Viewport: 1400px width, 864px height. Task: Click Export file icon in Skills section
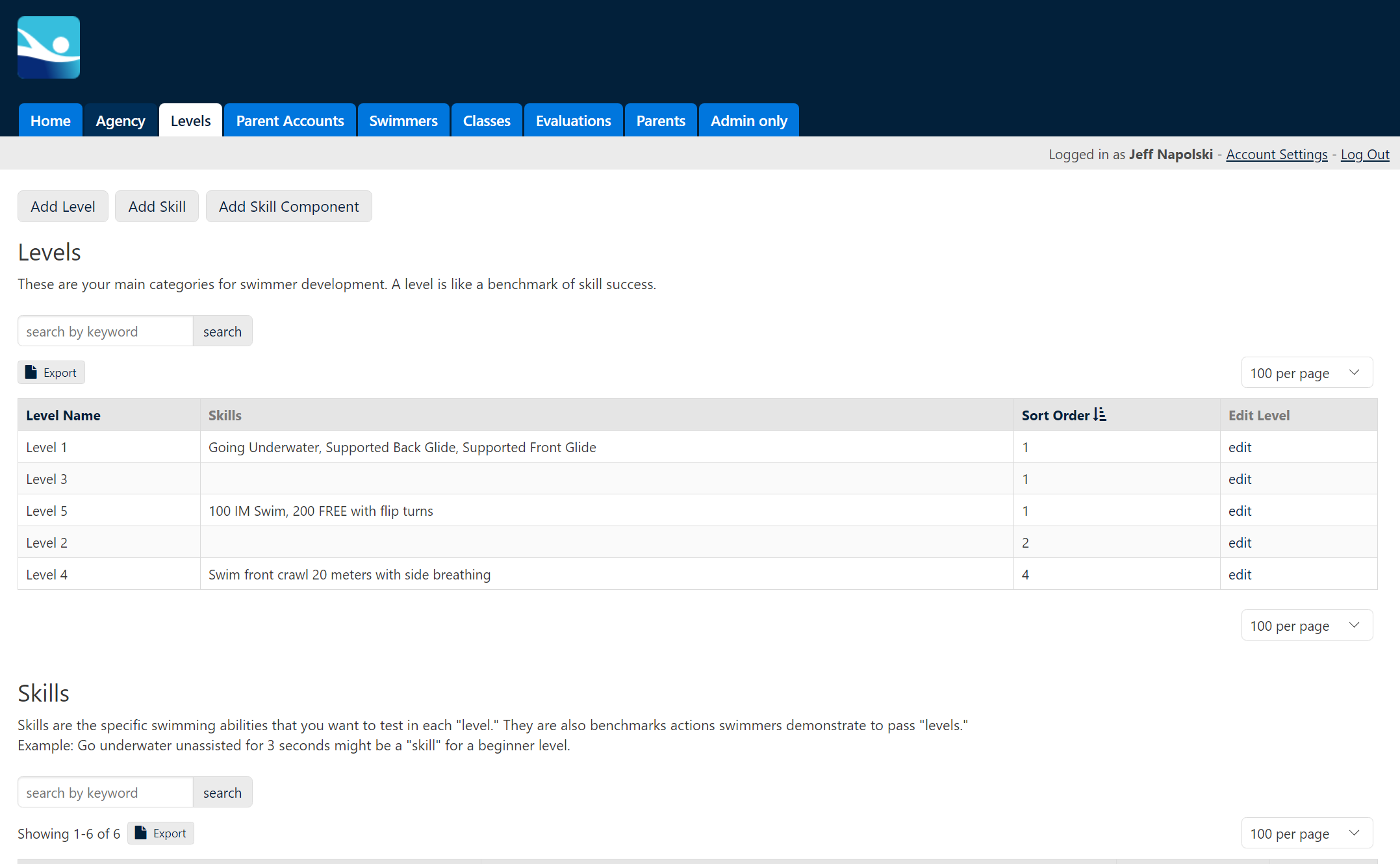click(140, 833)
